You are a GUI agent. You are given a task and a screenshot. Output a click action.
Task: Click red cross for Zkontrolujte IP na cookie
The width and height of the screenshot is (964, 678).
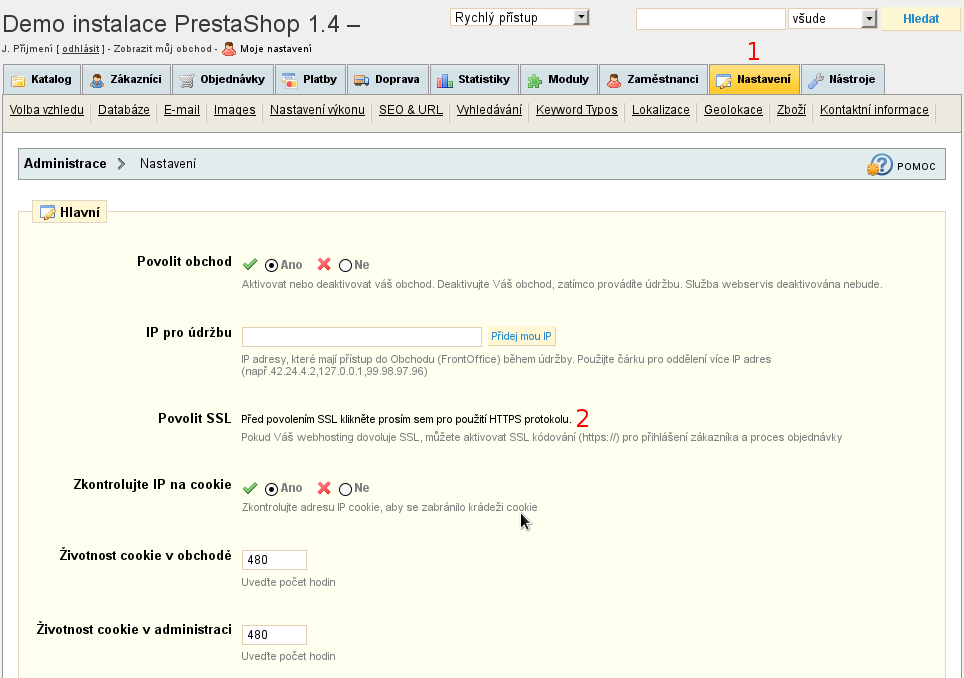324,488
